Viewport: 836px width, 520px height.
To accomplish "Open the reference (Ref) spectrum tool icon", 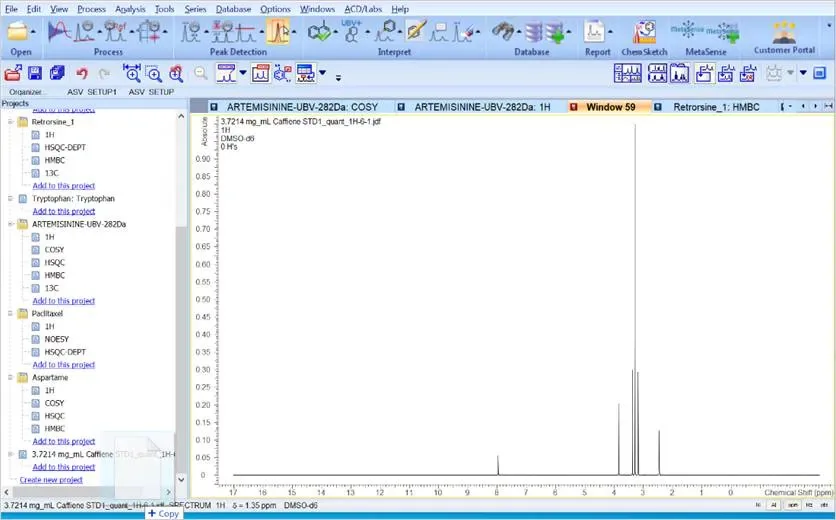I will 115,31.
